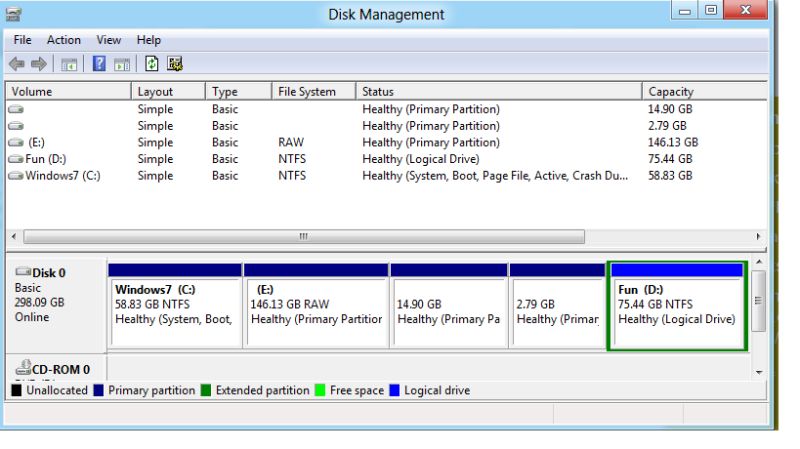The width and height of the screenshot is (800, 449).
Task: Sort by the Volume column header
Action: pos(68,91)
